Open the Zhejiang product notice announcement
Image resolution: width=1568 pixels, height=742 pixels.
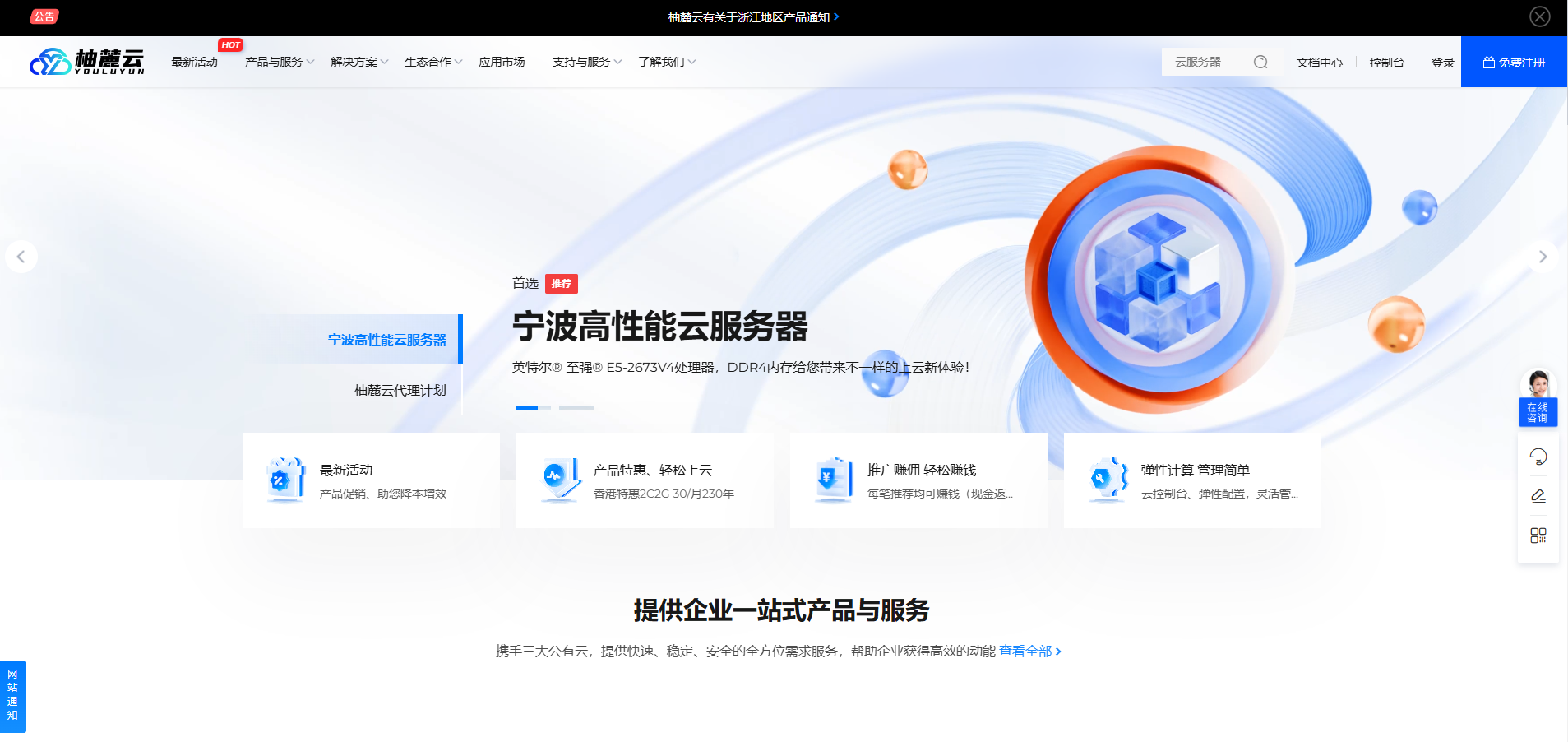[x=753, y=17]
